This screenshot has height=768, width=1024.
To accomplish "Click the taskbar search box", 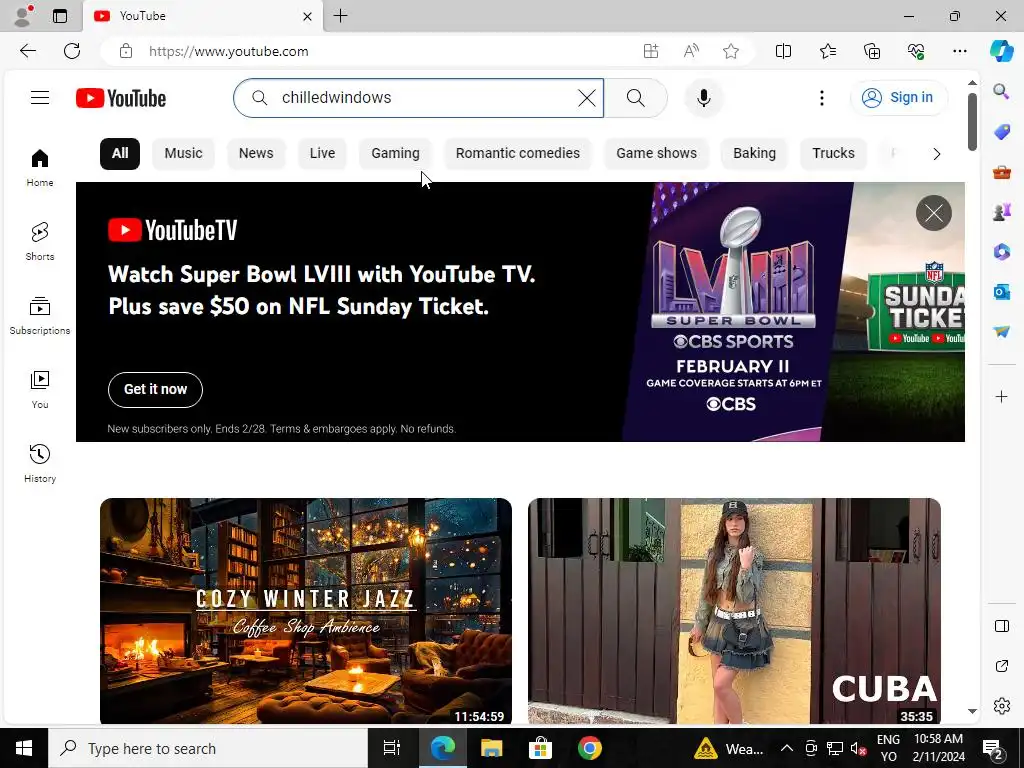I will click(208, 748).
